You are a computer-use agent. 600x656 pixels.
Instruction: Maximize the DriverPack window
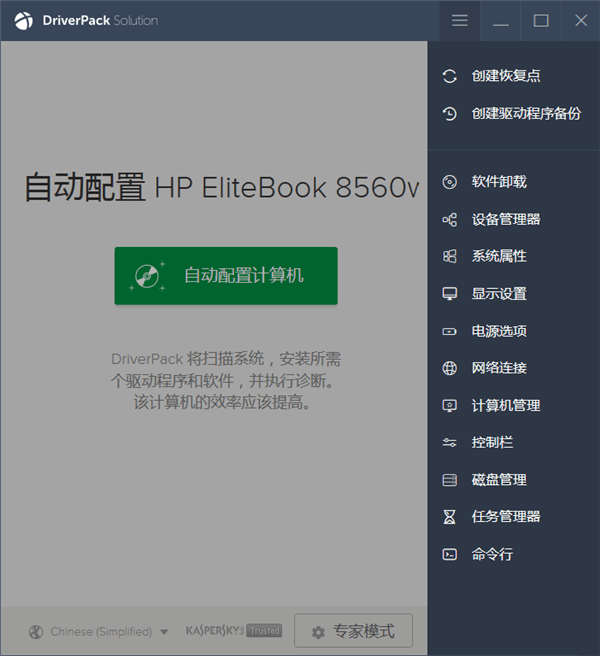coord(541,20)
